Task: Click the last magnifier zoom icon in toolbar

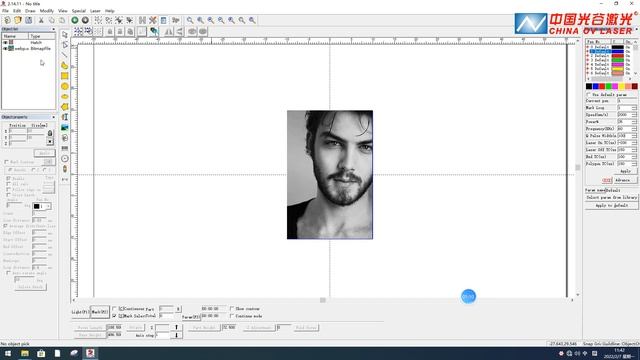Action: (x=252, y=20)
